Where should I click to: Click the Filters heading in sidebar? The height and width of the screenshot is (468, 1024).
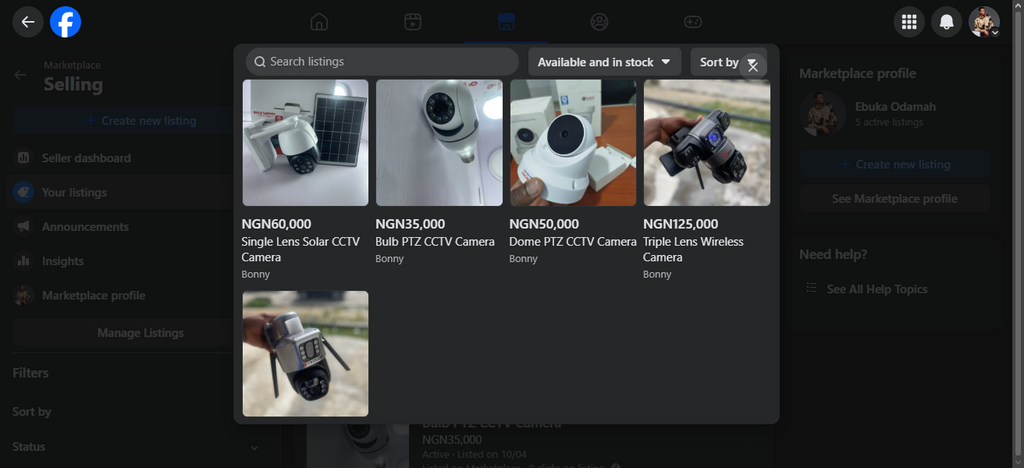tap(31, 373)
